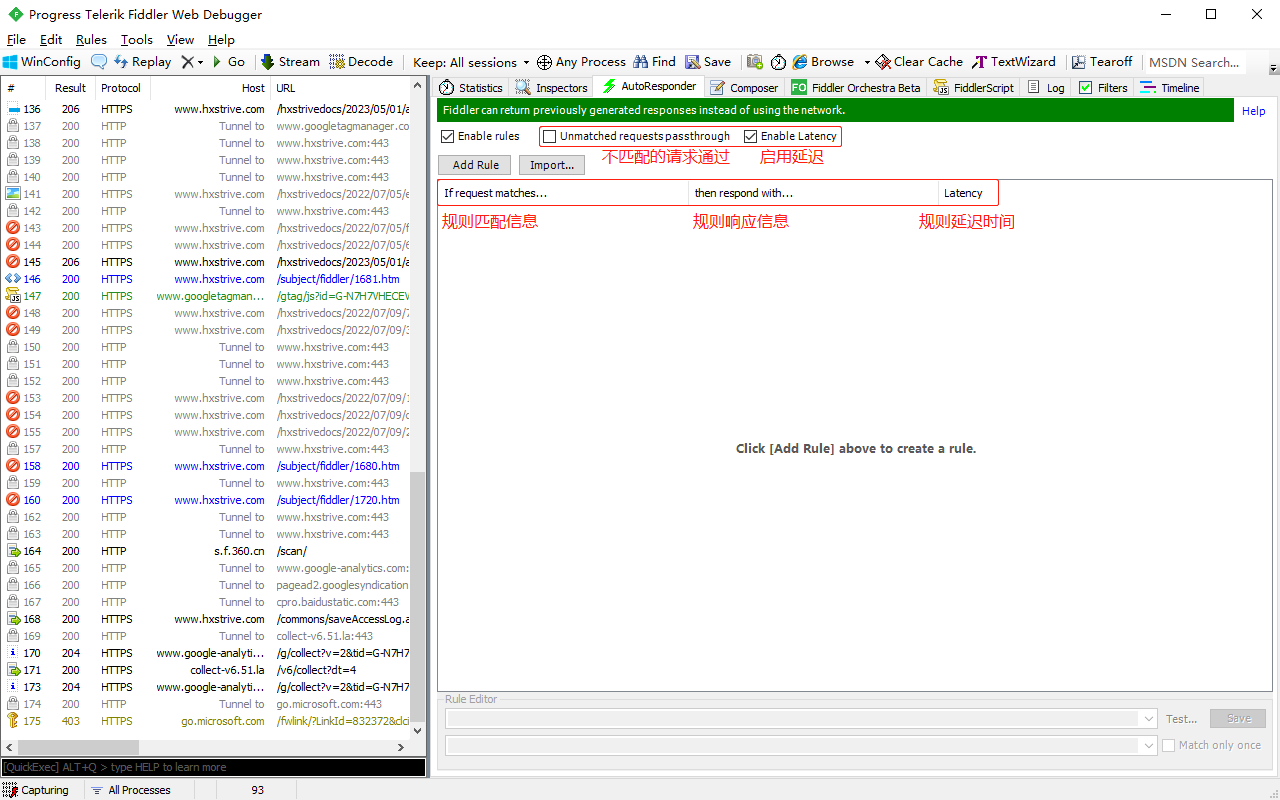Open the Keep: All sessions dropdown
Image resolution: width=1280 pixels, height=800 pixels.
pyautogui.click(x=471, y=62)
